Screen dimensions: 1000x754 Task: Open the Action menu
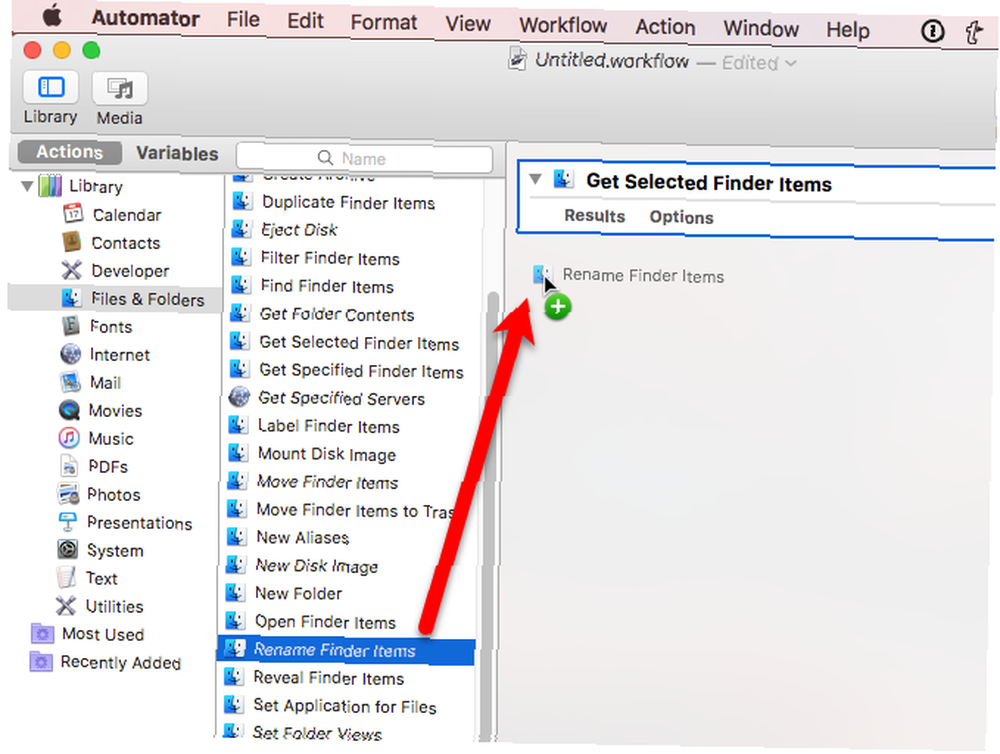point(665,27)
